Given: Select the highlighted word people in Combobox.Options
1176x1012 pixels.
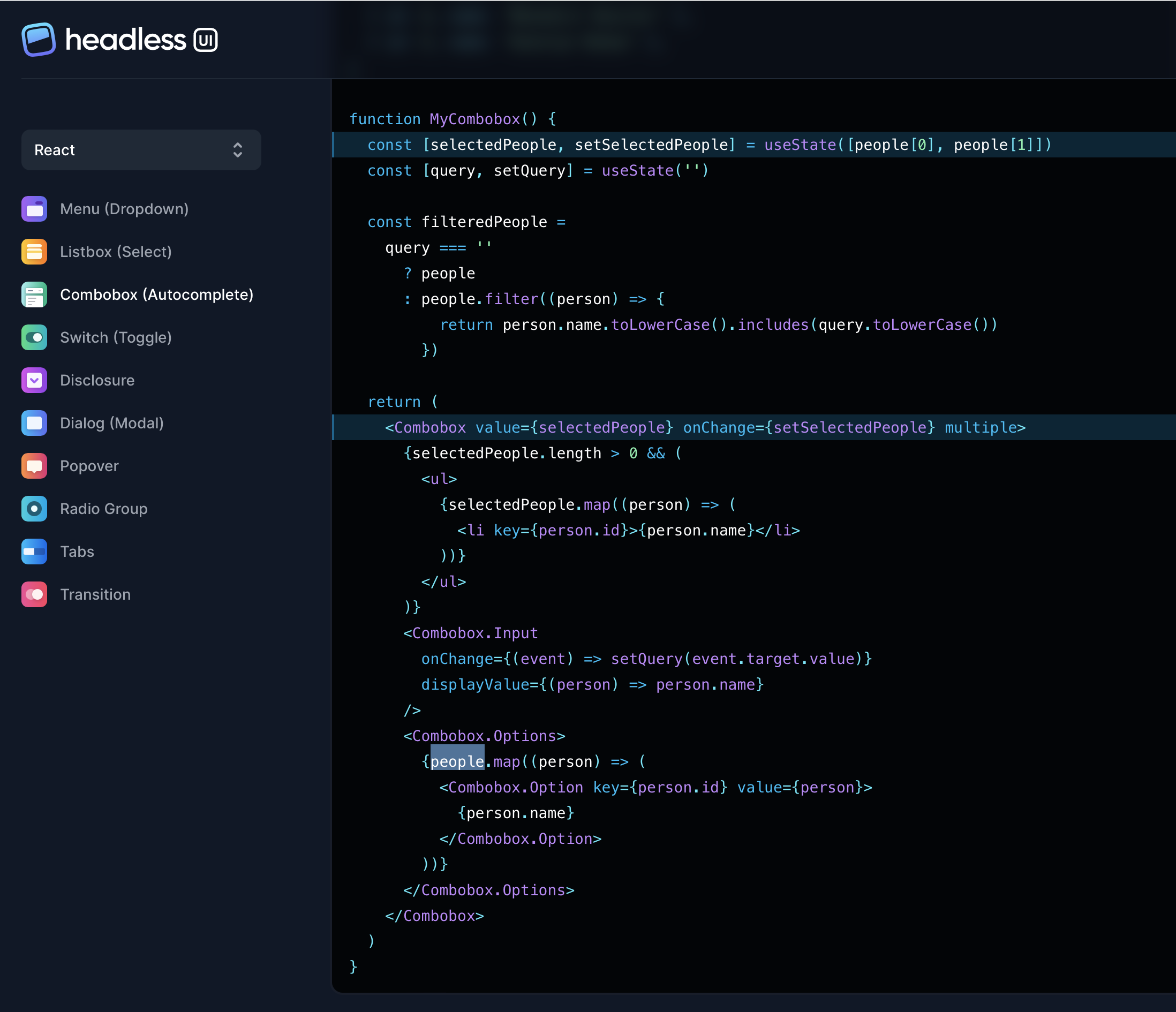Looking at the screenshot, I should click(457, 761).
